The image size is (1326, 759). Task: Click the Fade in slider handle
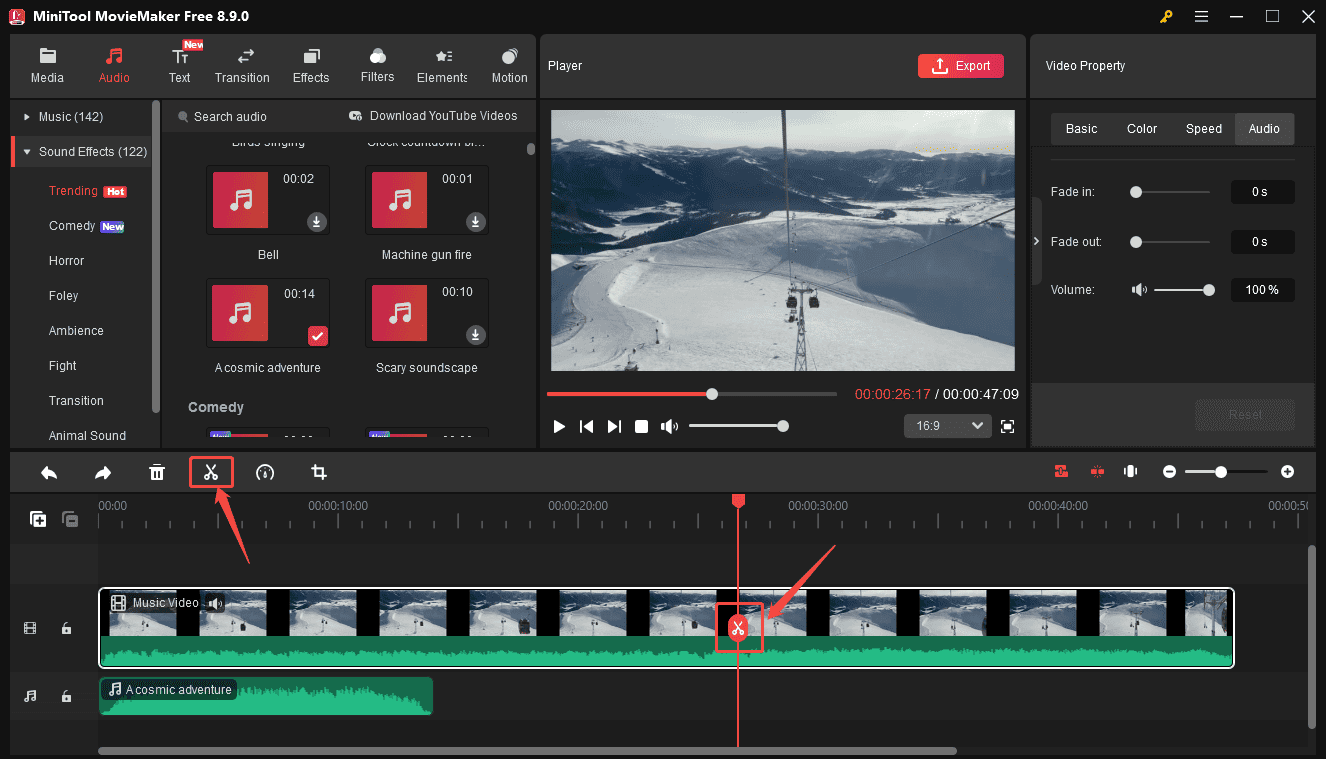click(1136, 192)
